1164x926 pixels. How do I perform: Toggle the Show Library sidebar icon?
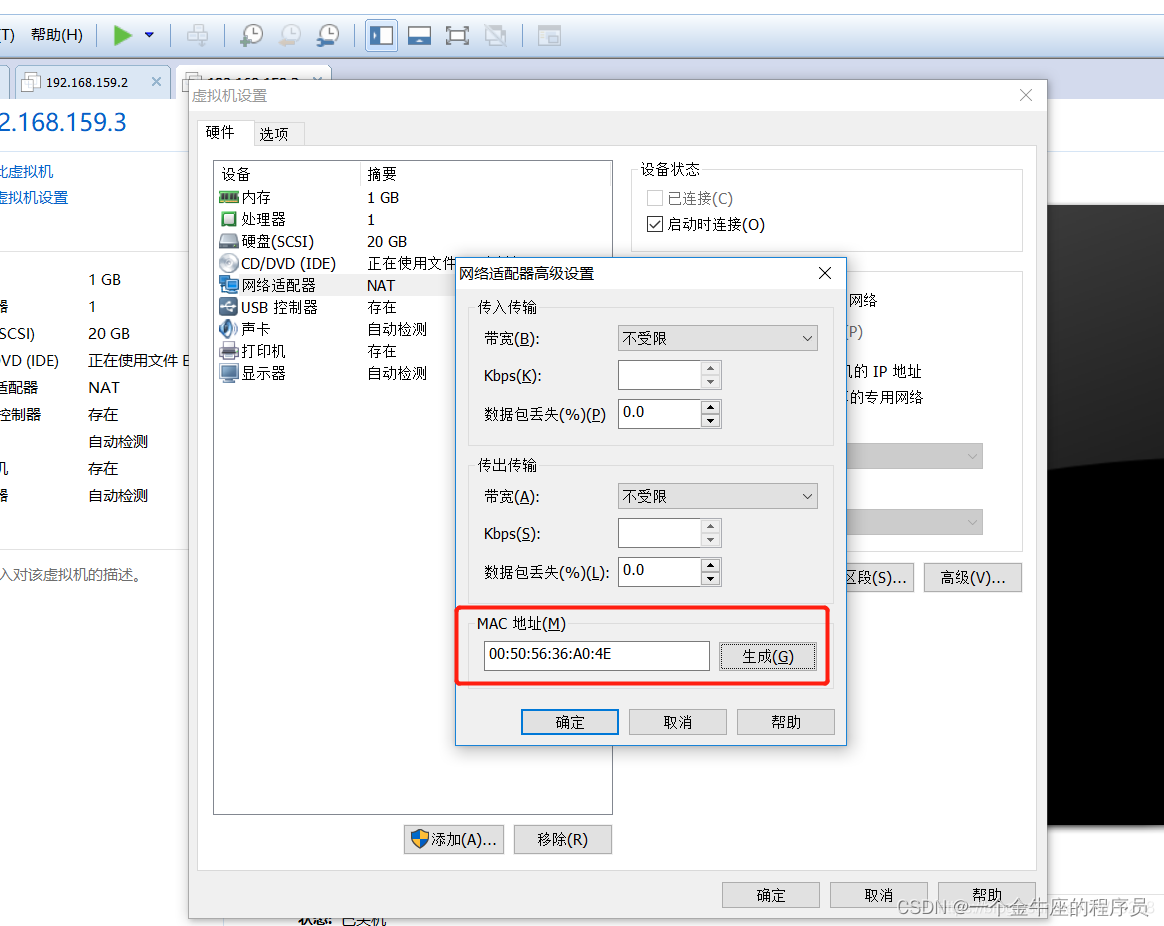click(x=382, y=35)
